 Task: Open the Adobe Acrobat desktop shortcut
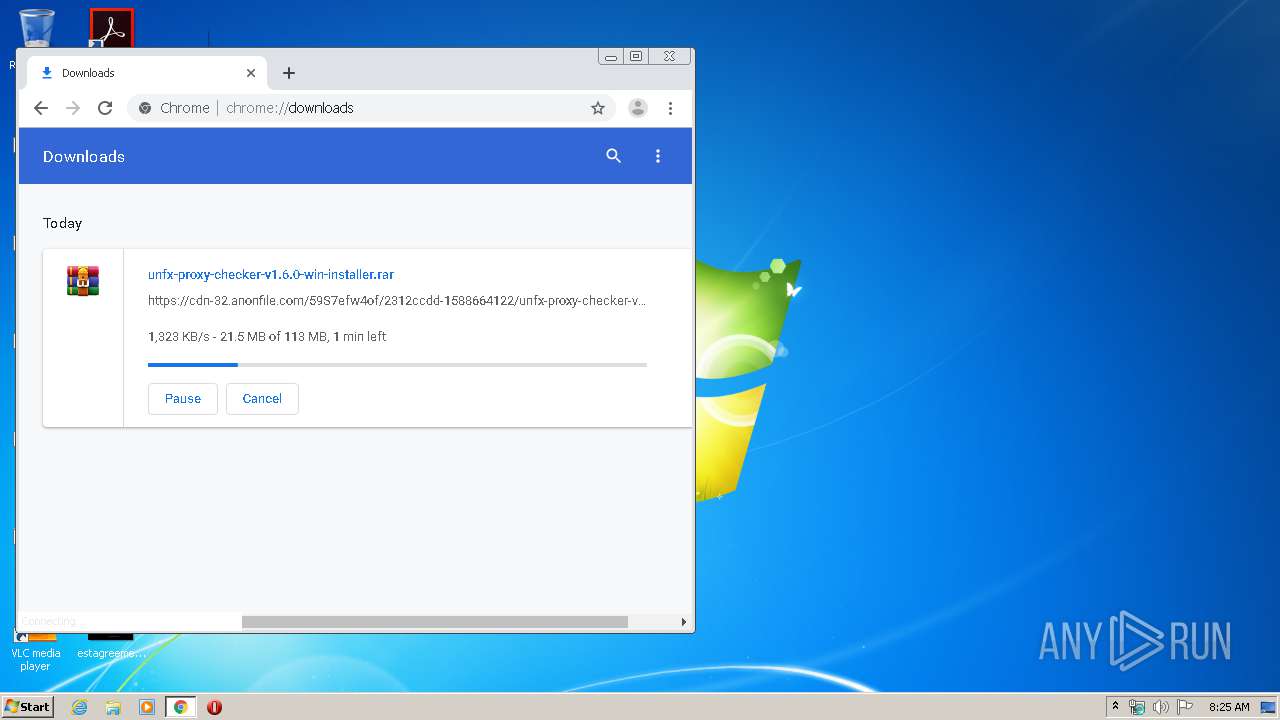[x=111, y=28]
